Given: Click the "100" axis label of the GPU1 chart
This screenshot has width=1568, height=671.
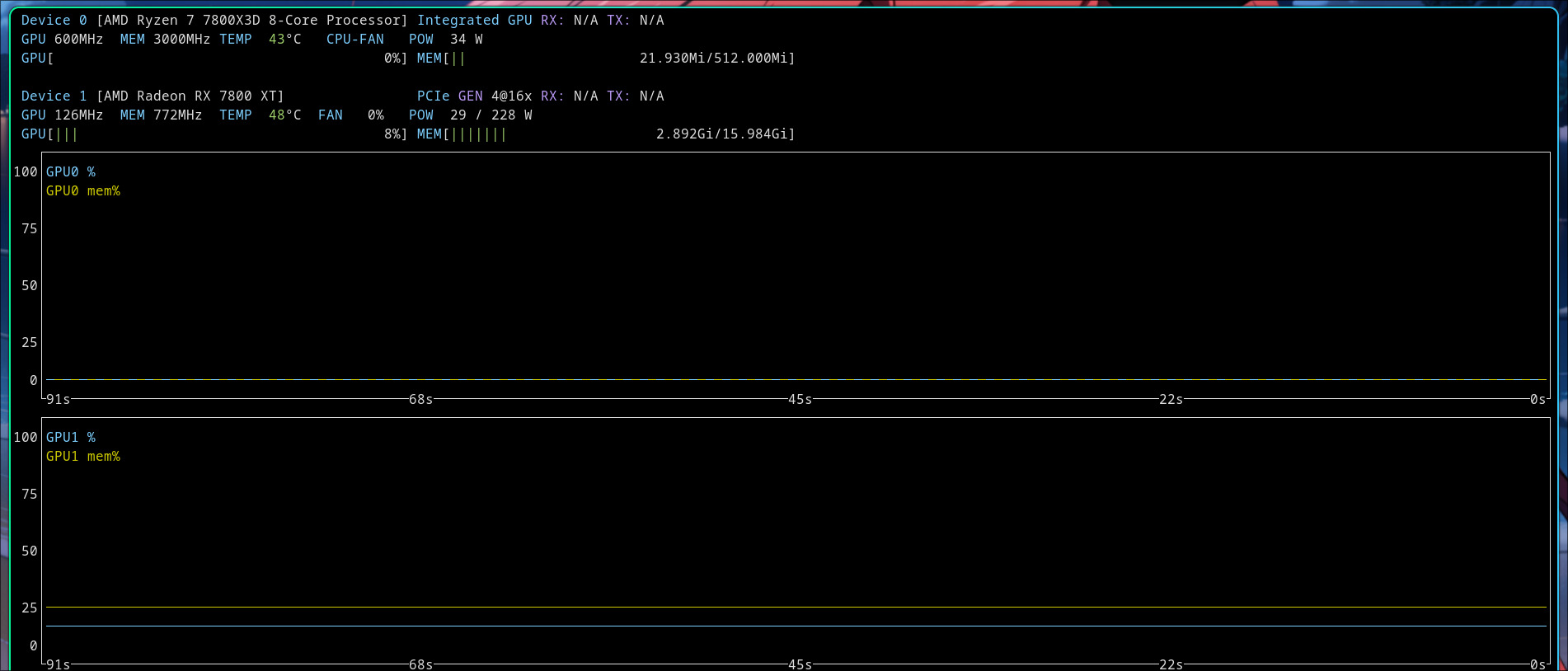Looking at the screenshot, I should (x=26, y=437).
